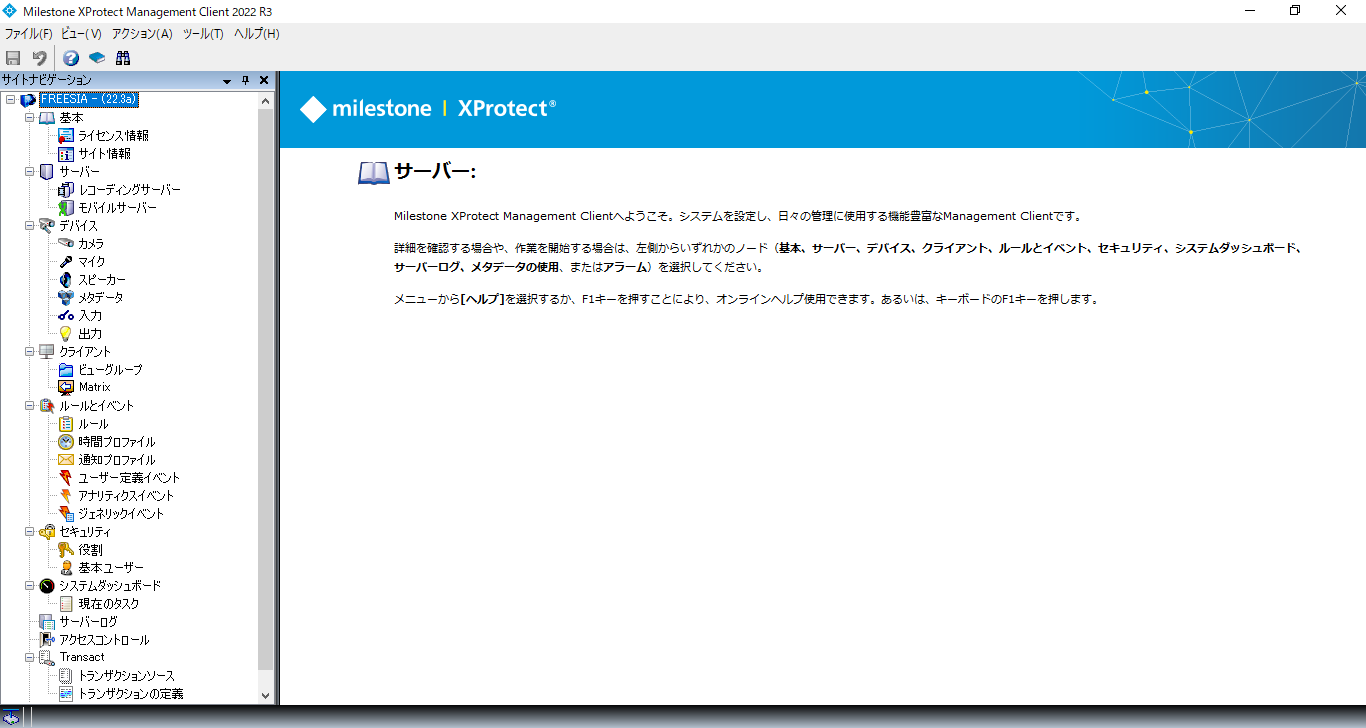
Task: Open the ビュー(V) menu
Action: 81,34
